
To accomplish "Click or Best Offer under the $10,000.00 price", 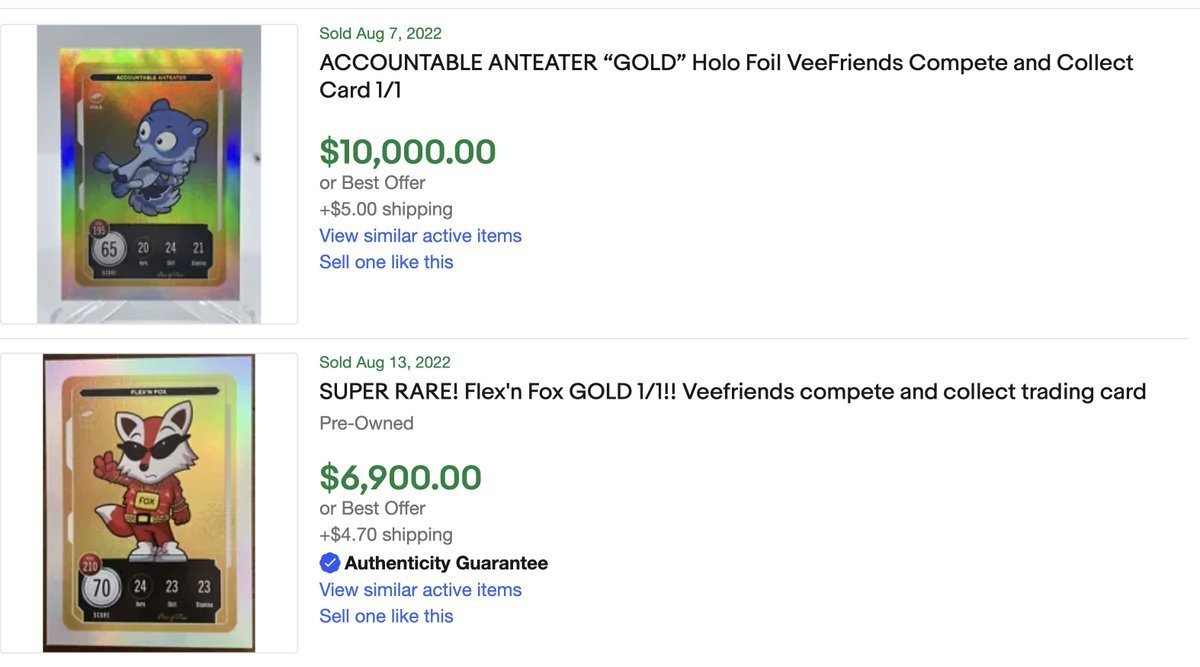I will 372,183.
